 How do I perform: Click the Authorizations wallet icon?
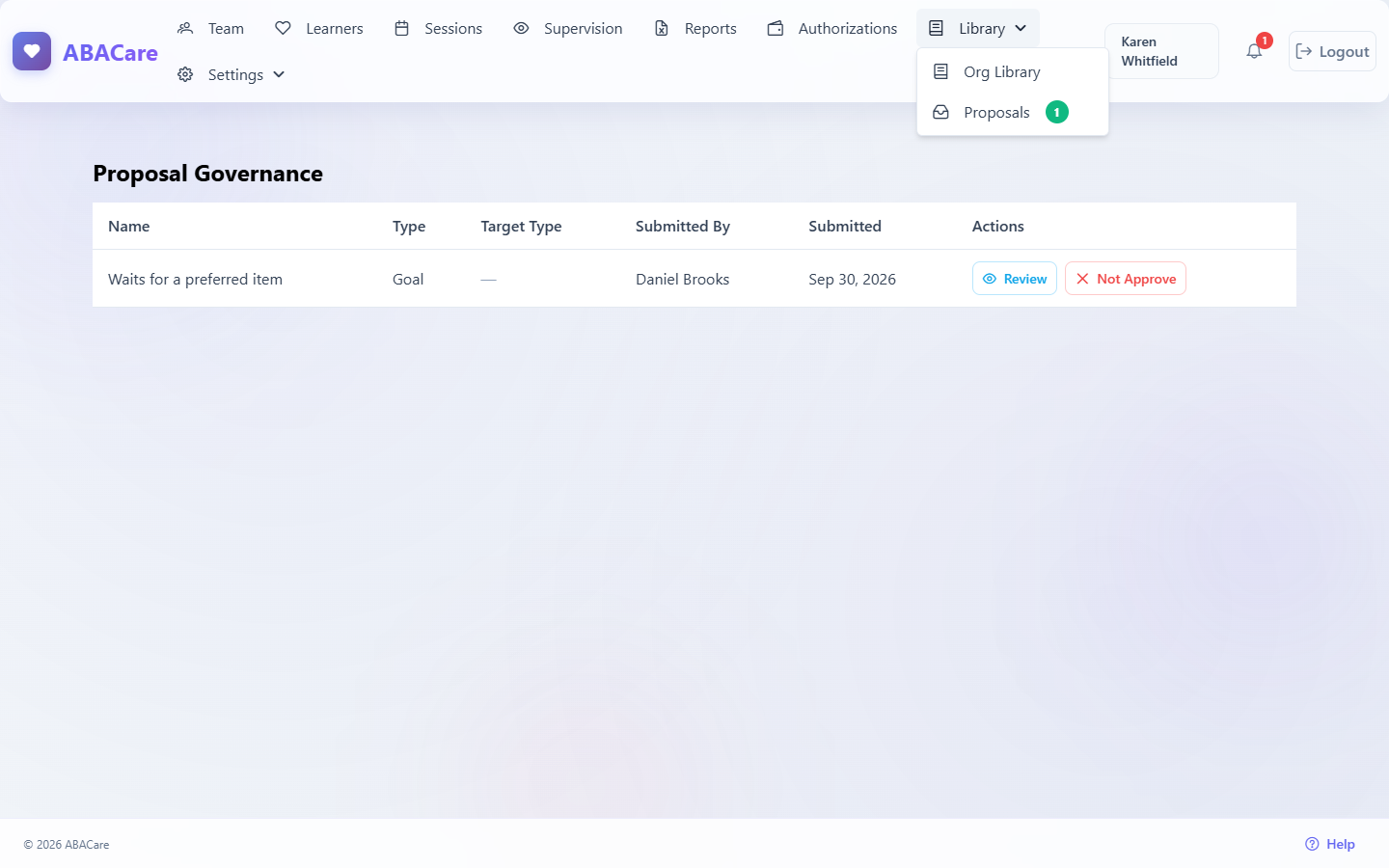776,28
